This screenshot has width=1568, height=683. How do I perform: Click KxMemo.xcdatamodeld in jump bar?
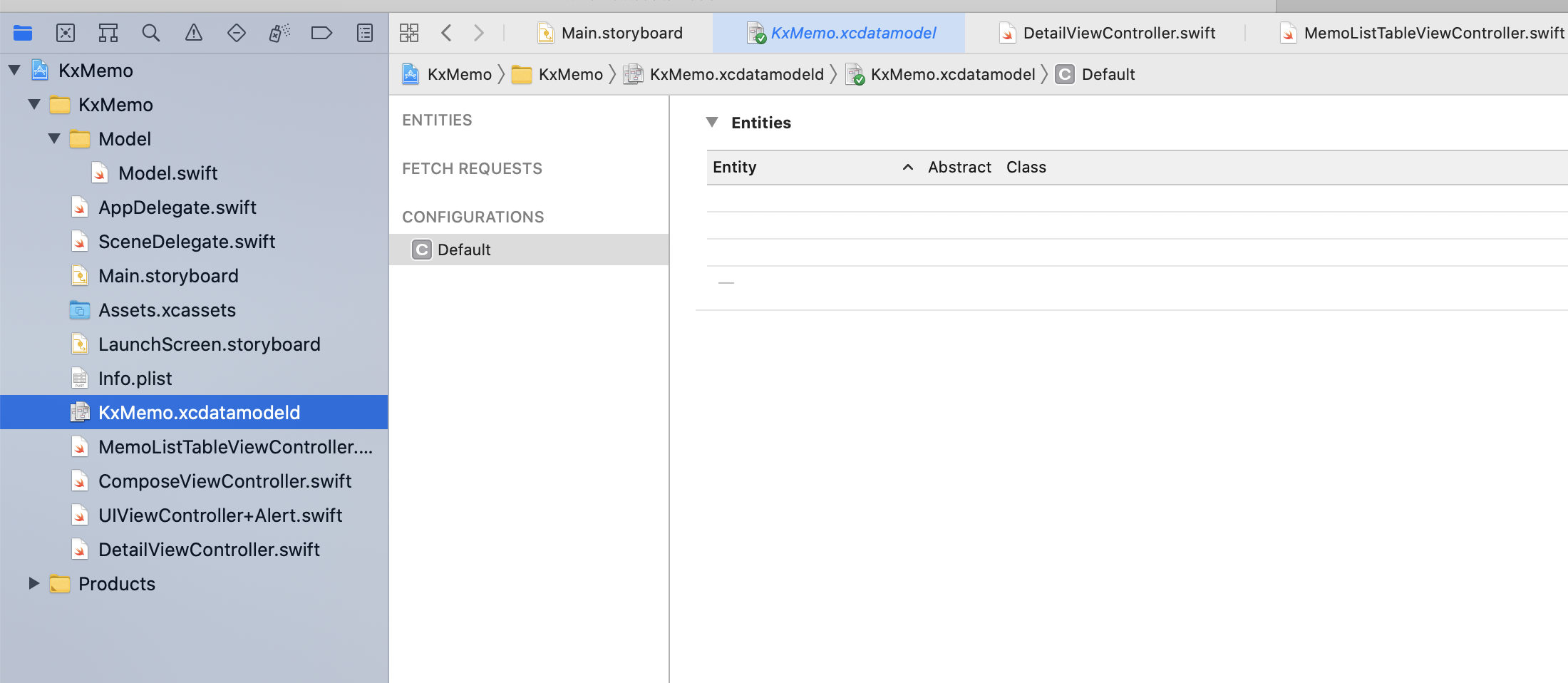click(x=723, y=74)
